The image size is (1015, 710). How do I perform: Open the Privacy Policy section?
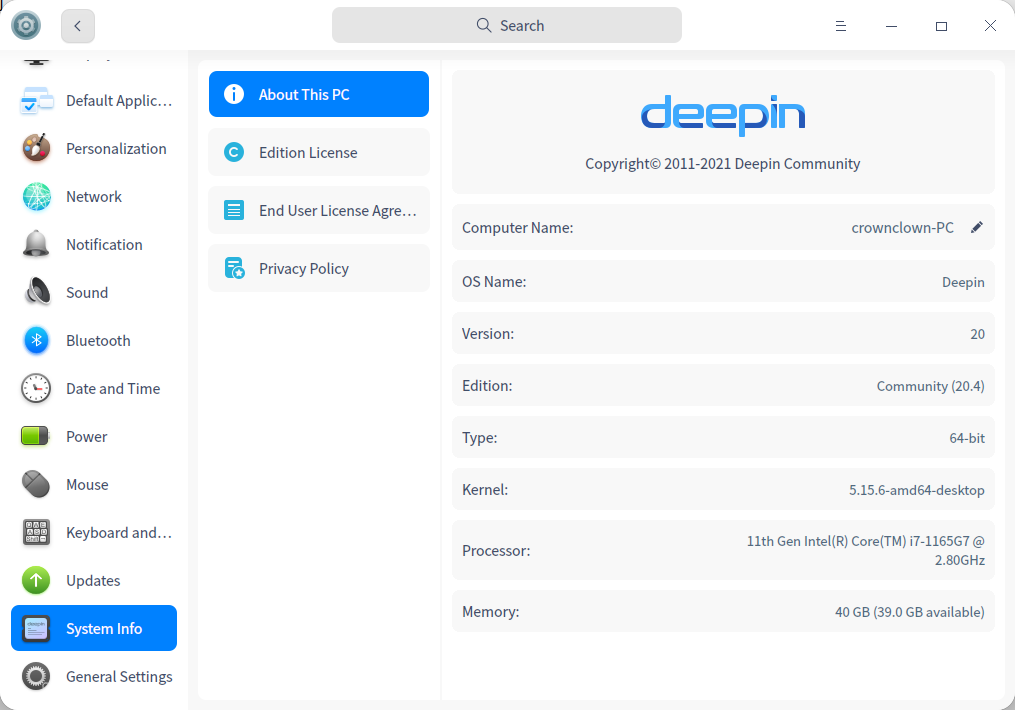pos(318,268)
